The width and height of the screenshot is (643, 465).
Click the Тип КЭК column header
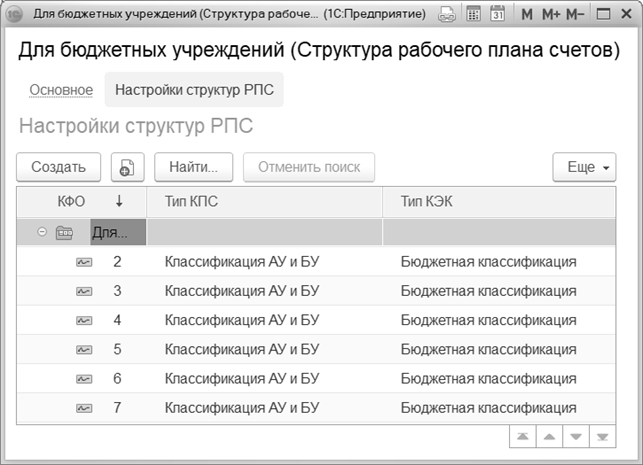[427, 201]
